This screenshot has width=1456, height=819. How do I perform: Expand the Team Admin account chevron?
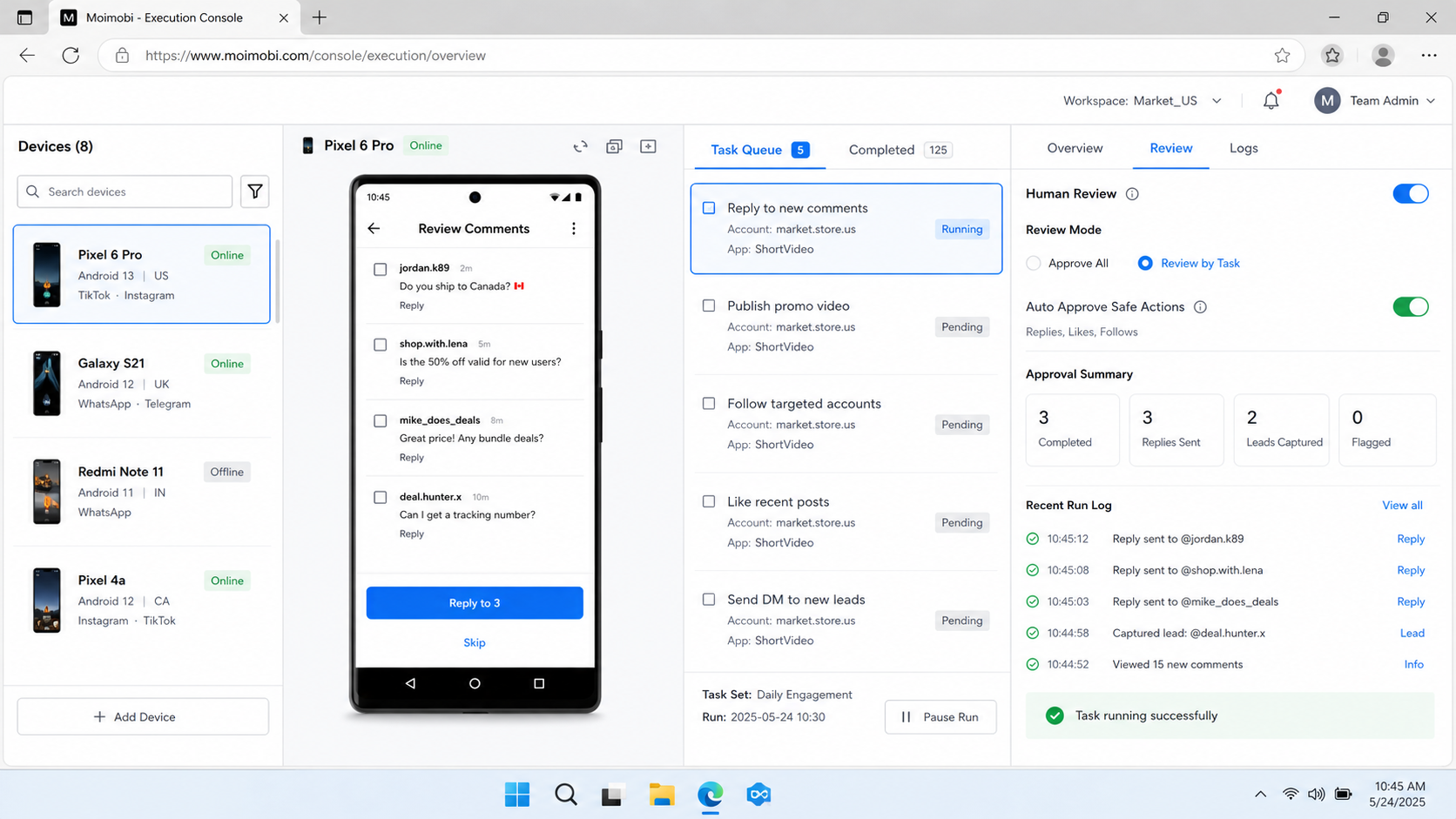1431,101
